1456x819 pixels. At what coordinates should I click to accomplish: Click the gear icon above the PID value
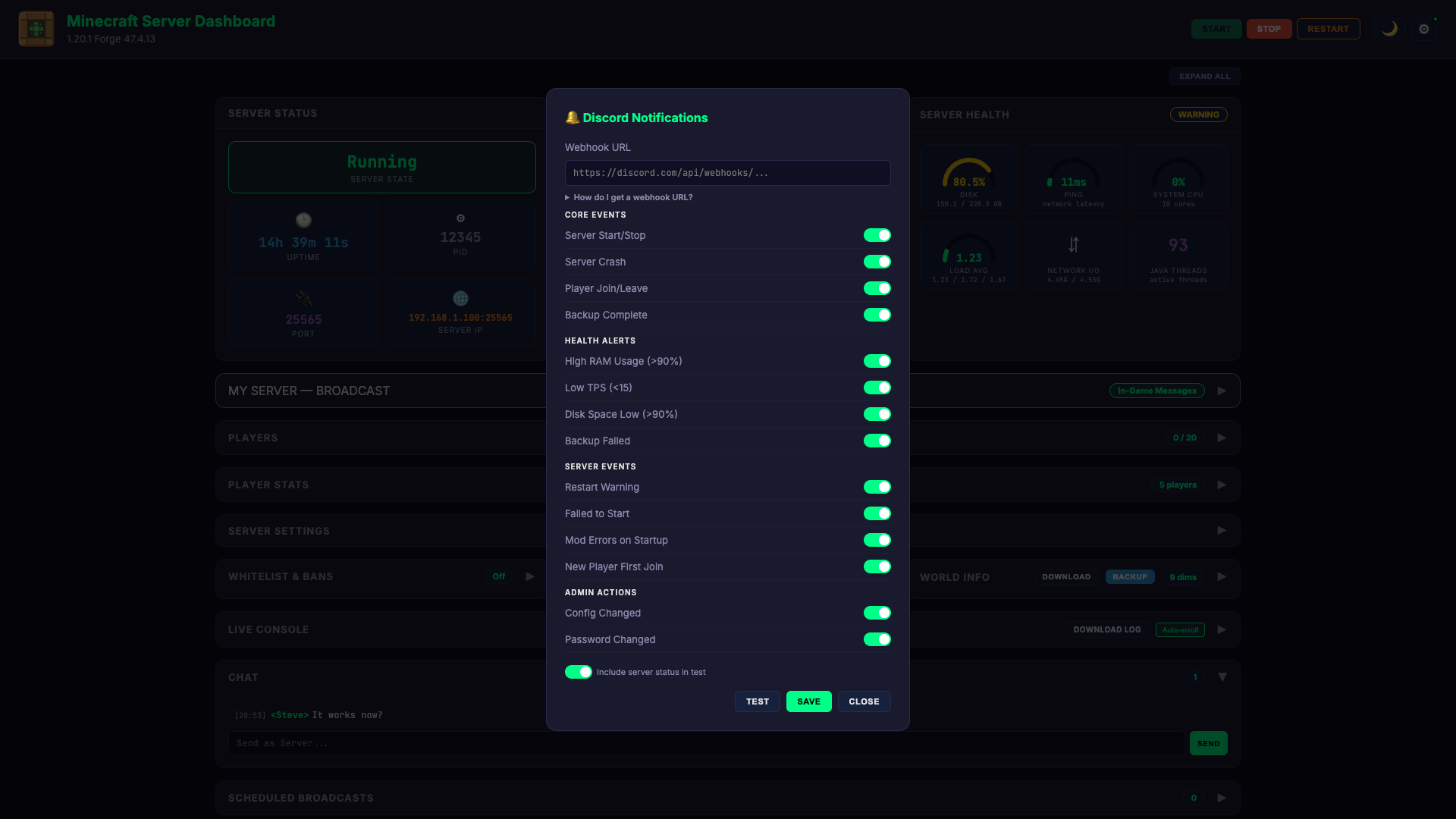(460, 218)
